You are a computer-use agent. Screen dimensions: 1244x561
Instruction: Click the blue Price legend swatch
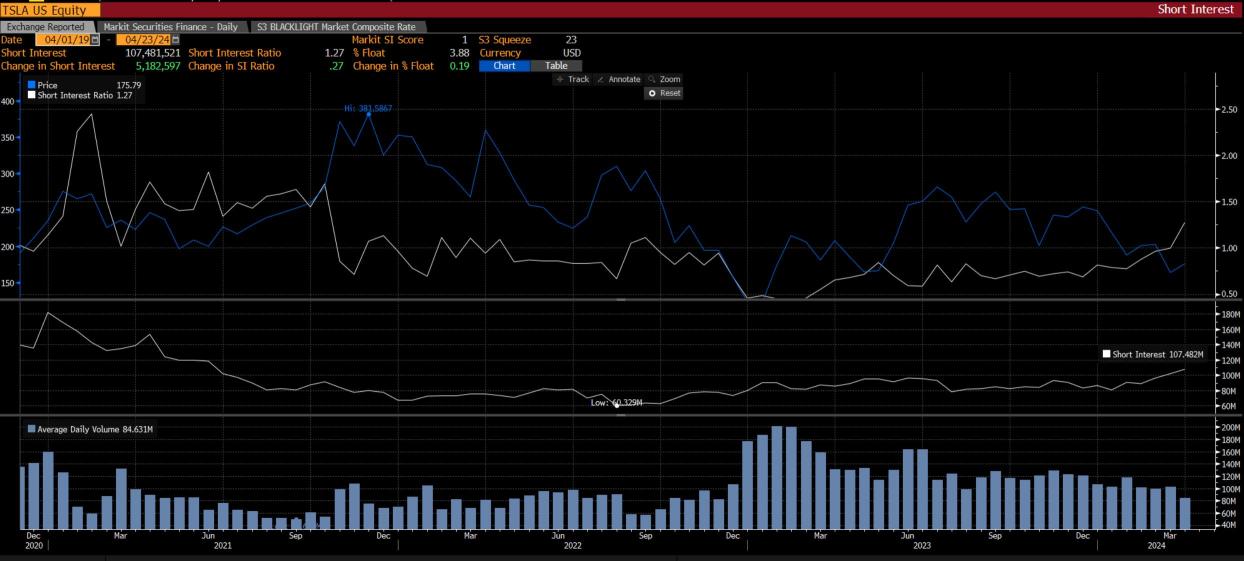(32, 86)
